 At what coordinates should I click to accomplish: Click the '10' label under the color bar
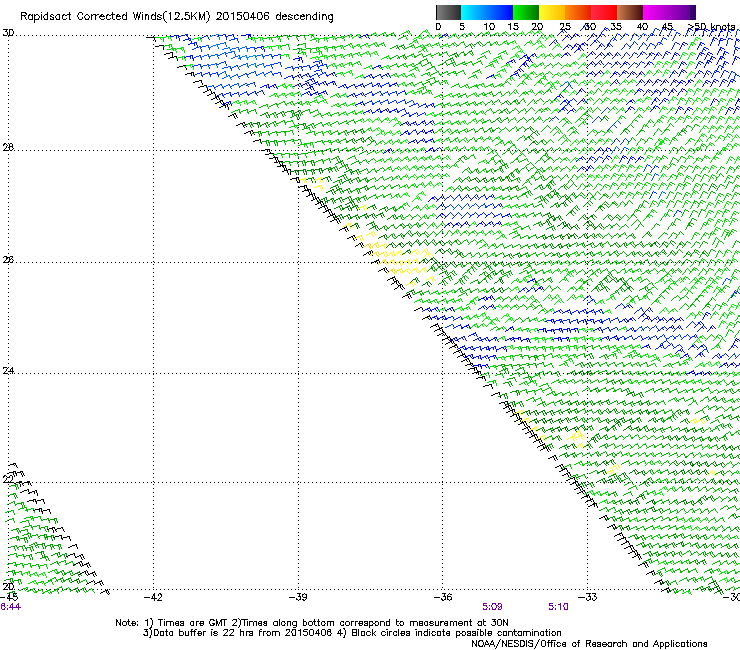coord(489,27)
